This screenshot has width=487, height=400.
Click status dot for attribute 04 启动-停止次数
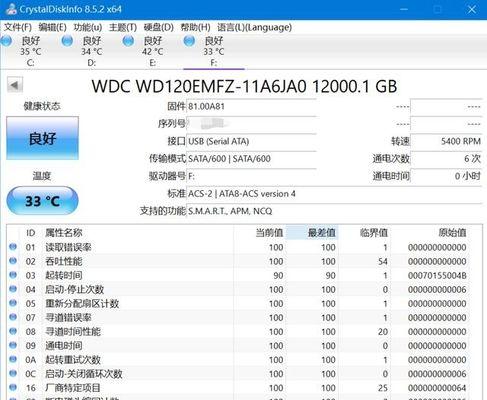pos(13,289)
